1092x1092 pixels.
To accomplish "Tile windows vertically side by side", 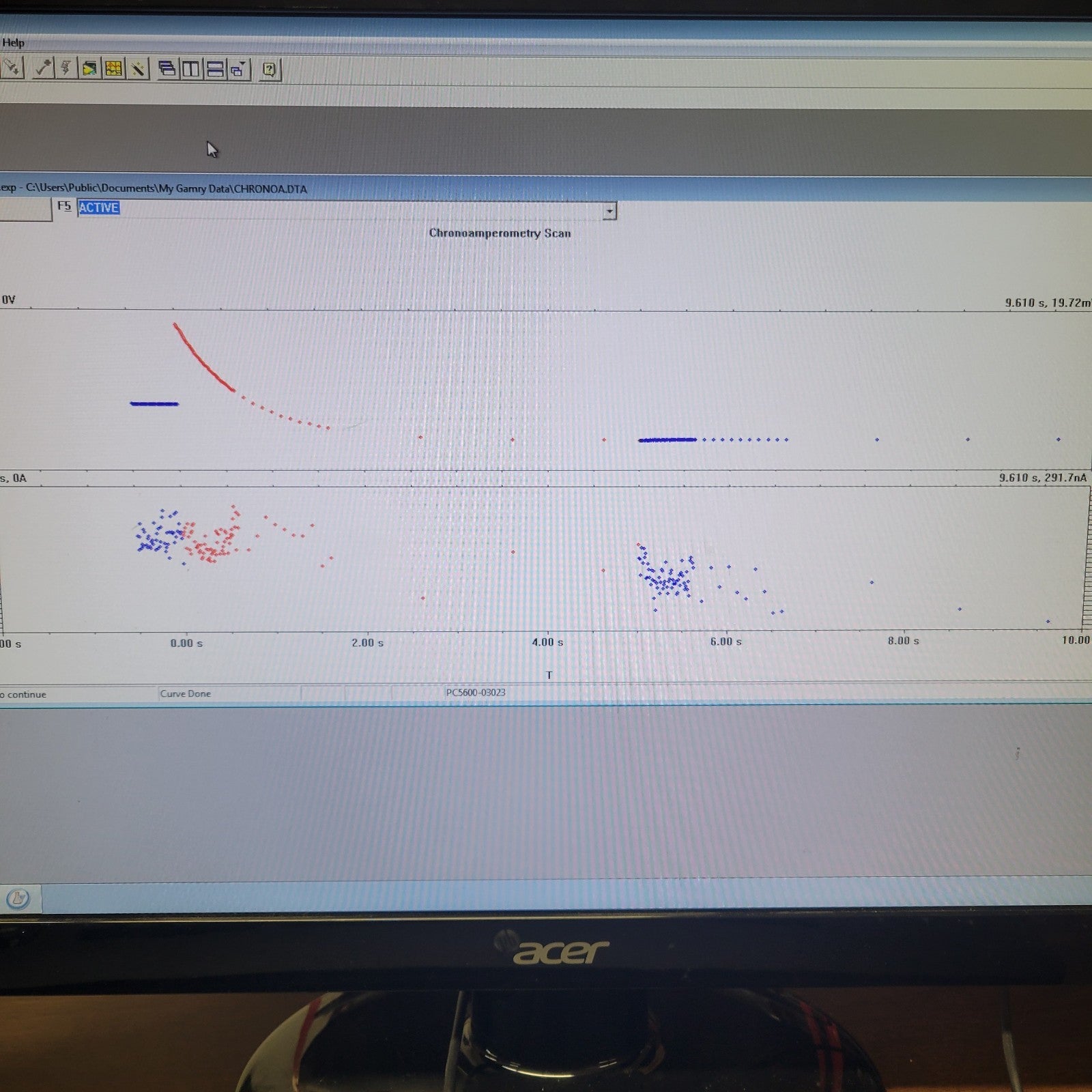I will (x=190, y=69).
